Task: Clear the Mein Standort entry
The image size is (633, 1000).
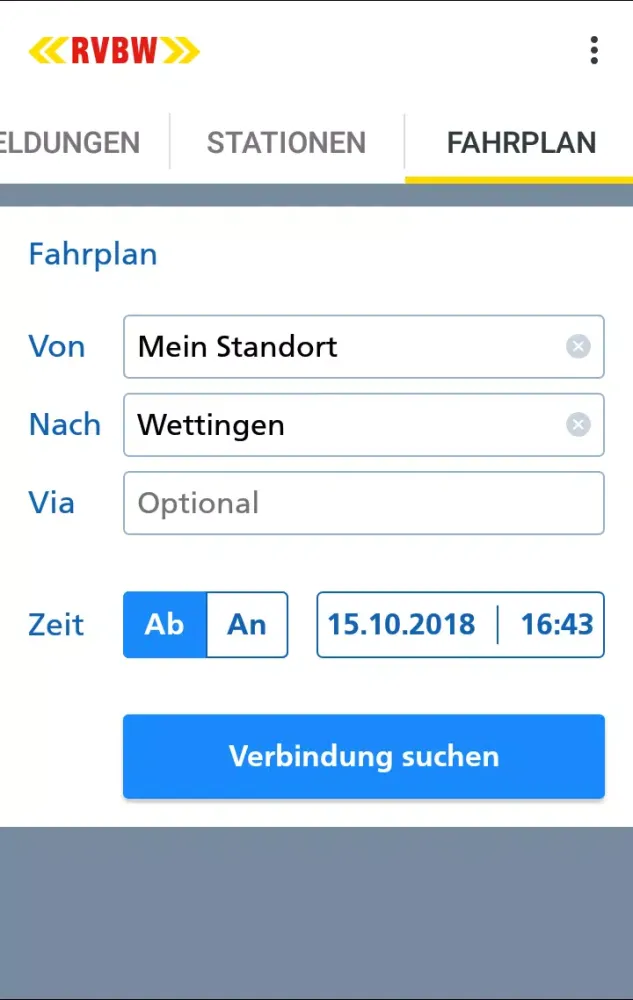Action: 578,347
